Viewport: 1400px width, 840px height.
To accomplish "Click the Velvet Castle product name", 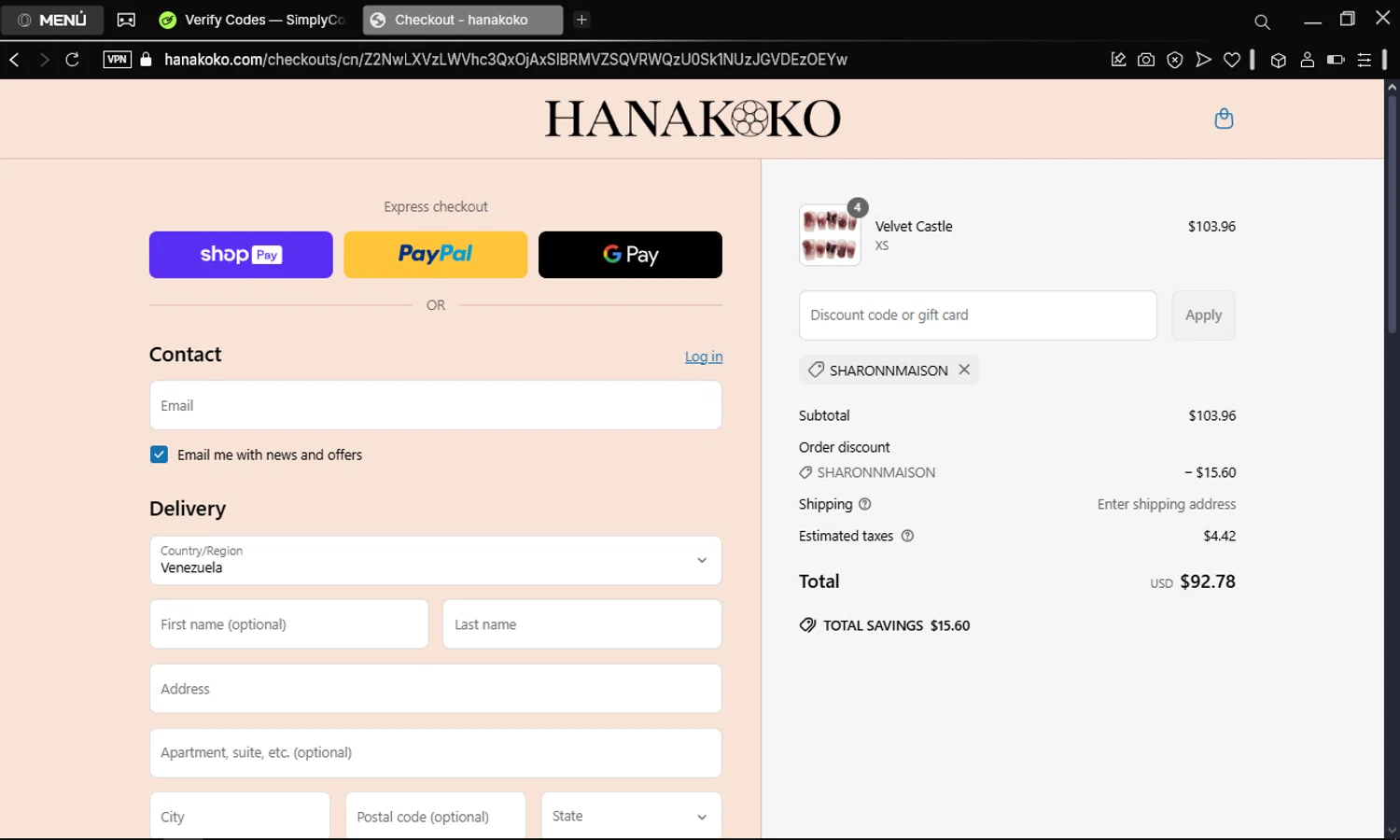I will pyautogui.click(x=914, y=226).
